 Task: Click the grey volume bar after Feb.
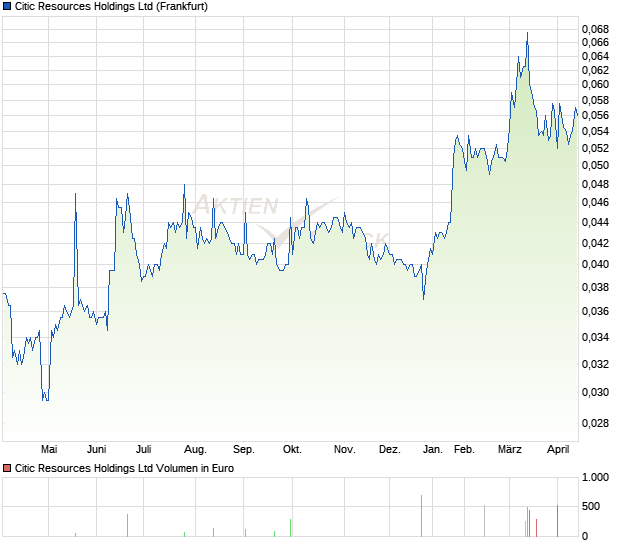(484, 521)
